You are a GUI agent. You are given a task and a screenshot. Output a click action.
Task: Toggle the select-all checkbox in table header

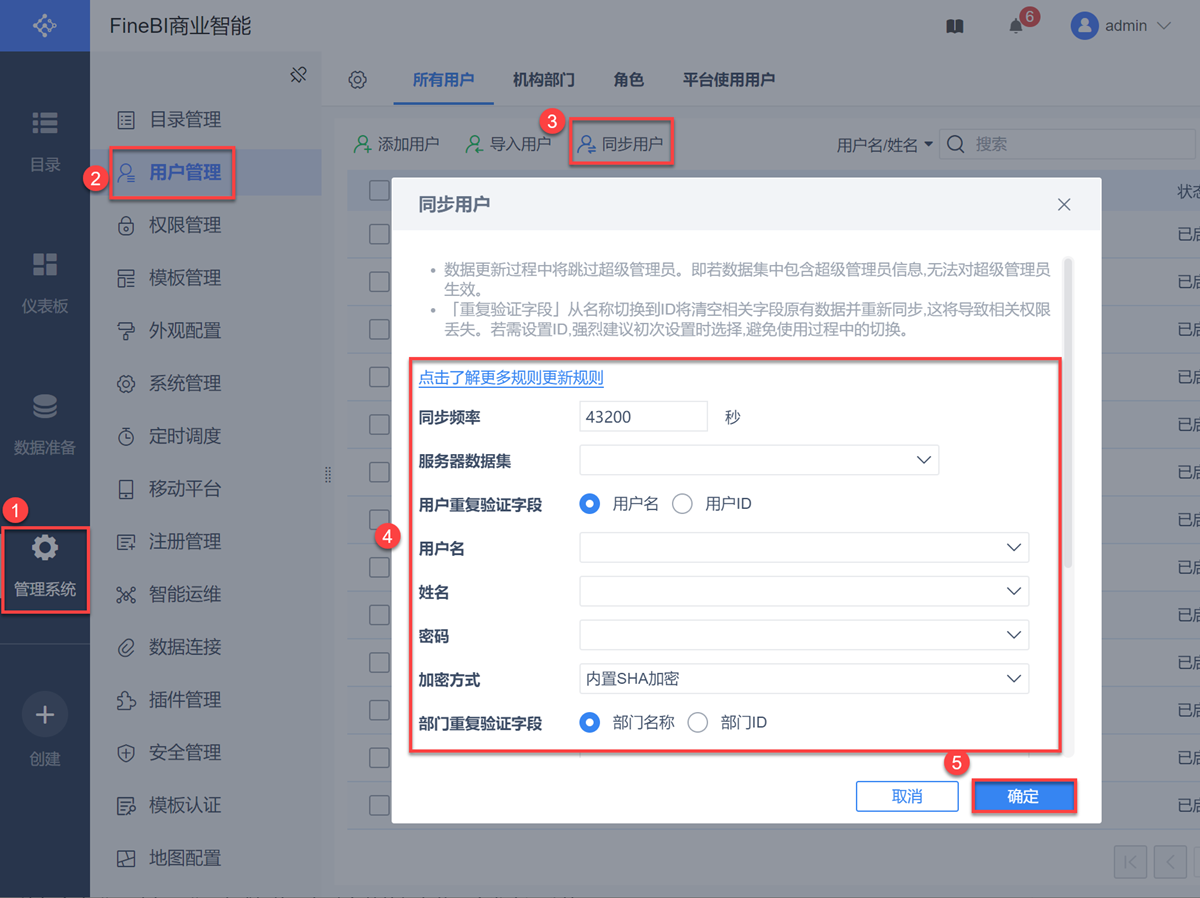[379, 190]
